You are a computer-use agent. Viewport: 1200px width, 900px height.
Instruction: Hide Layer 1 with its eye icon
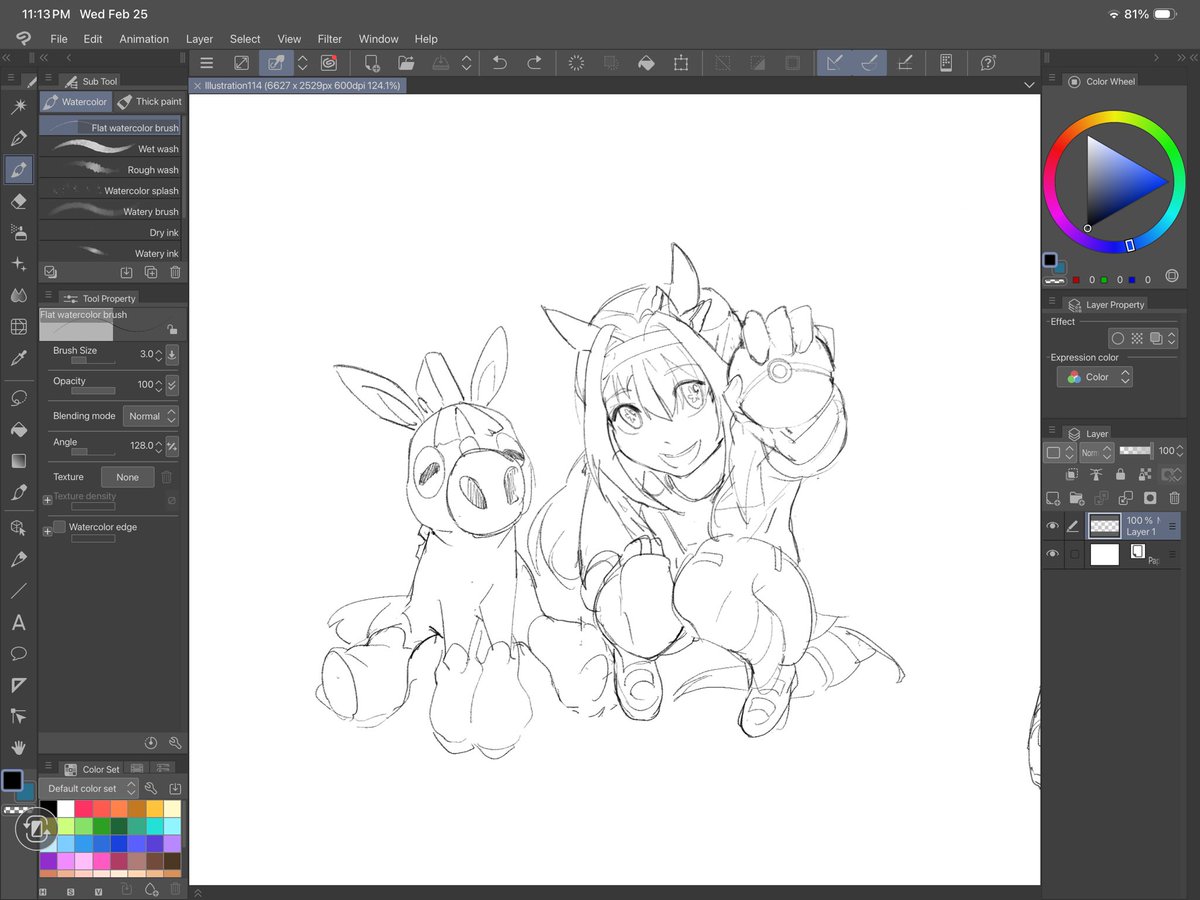point(1052,526)
